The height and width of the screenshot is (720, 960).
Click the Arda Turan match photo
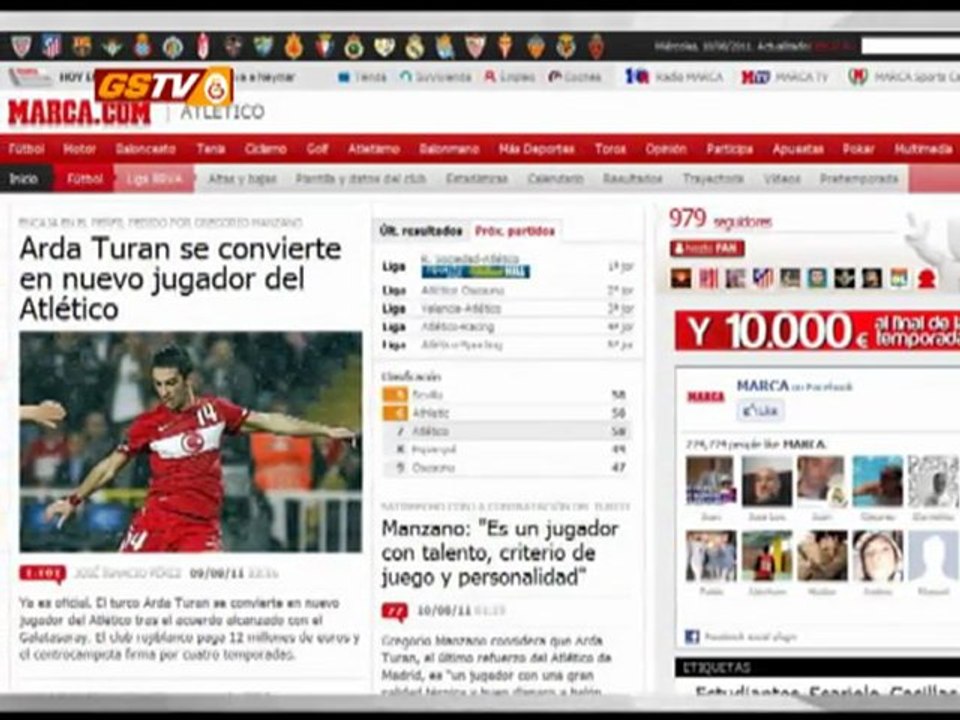coord(190,441)
